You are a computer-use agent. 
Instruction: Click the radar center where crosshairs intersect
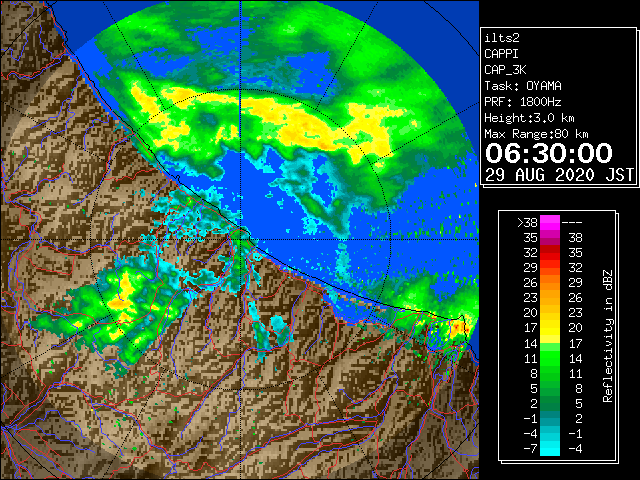[241, 239]
